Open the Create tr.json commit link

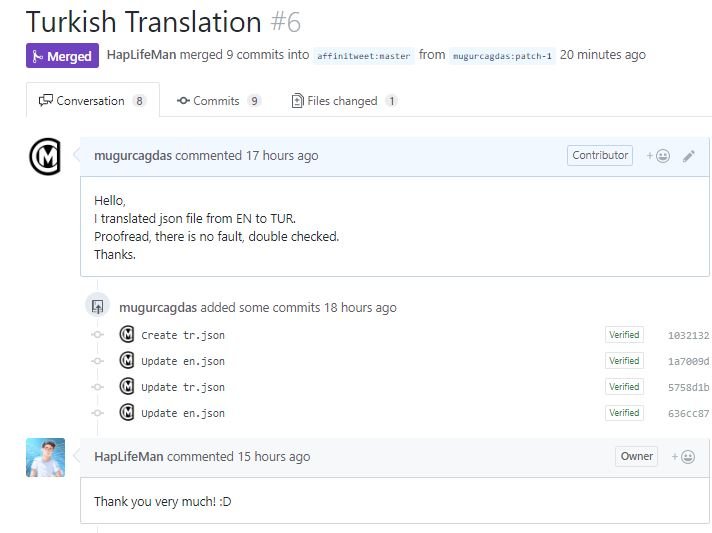(x=175, y=336)
